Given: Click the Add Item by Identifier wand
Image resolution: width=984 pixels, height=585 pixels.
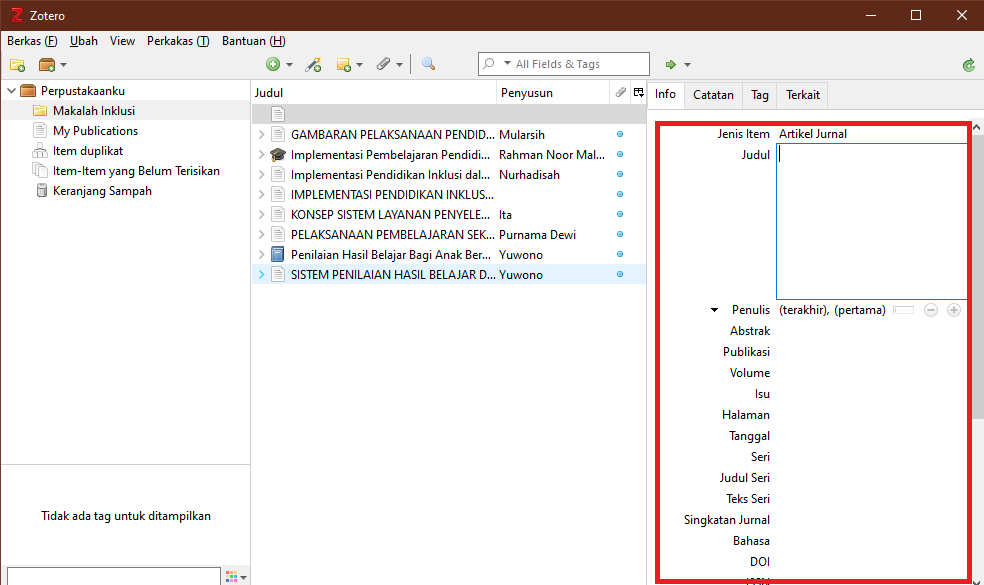Looking at the screenshot, I should [x=313, y=64].
